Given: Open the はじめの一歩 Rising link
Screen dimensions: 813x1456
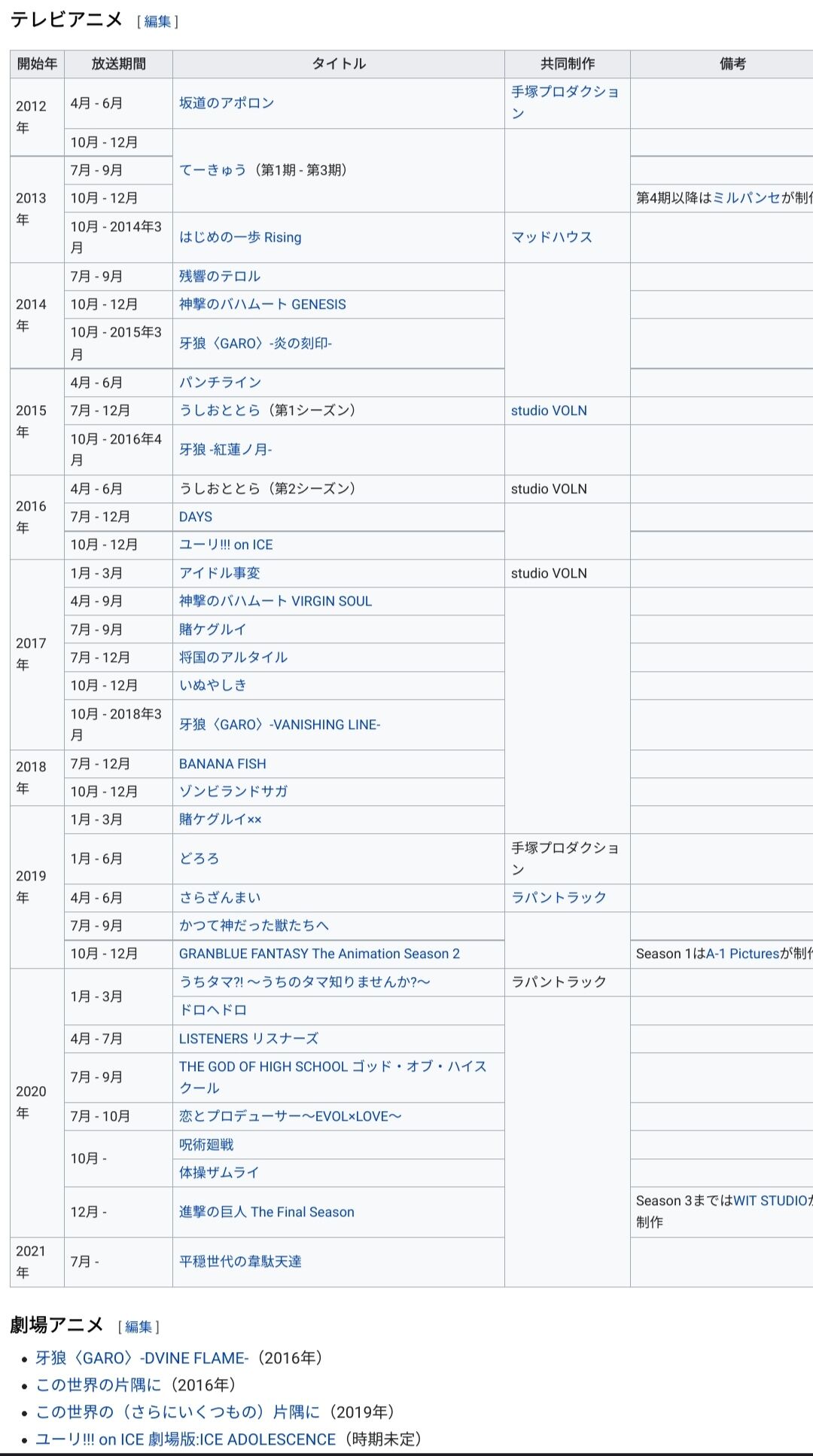Looking at the screenshot, I should click(240, 237).
